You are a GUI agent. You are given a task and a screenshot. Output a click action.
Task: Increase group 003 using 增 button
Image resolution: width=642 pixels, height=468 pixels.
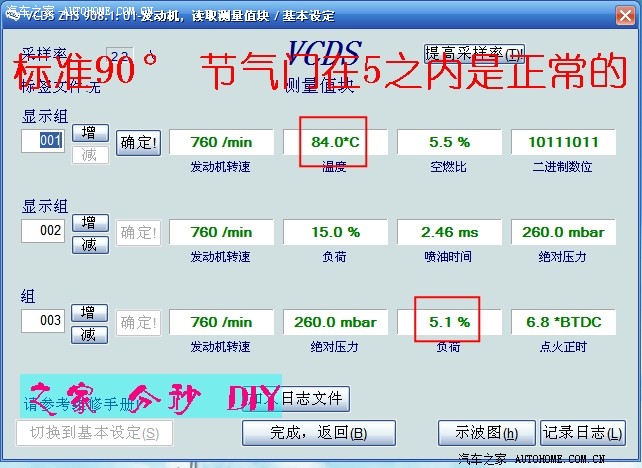click(89, 313)
